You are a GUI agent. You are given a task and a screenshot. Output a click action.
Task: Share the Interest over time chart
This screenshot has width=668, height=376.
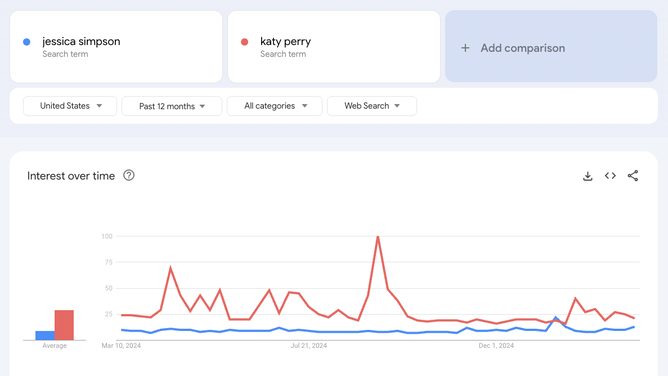[633, 175]
